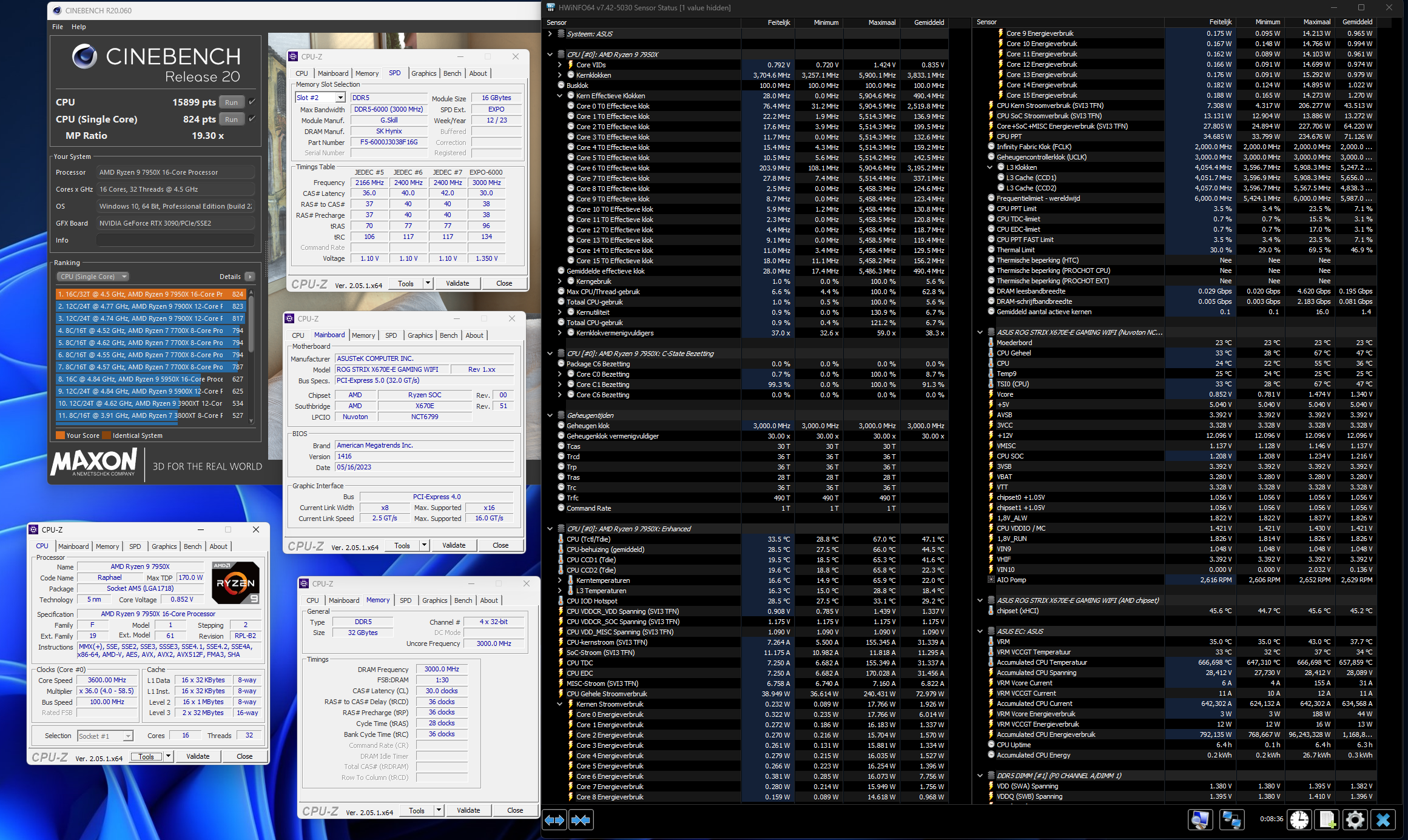Click the network-connected computers icon in HWiNFO
The image size is (1408, 840).
[1231, 820]
